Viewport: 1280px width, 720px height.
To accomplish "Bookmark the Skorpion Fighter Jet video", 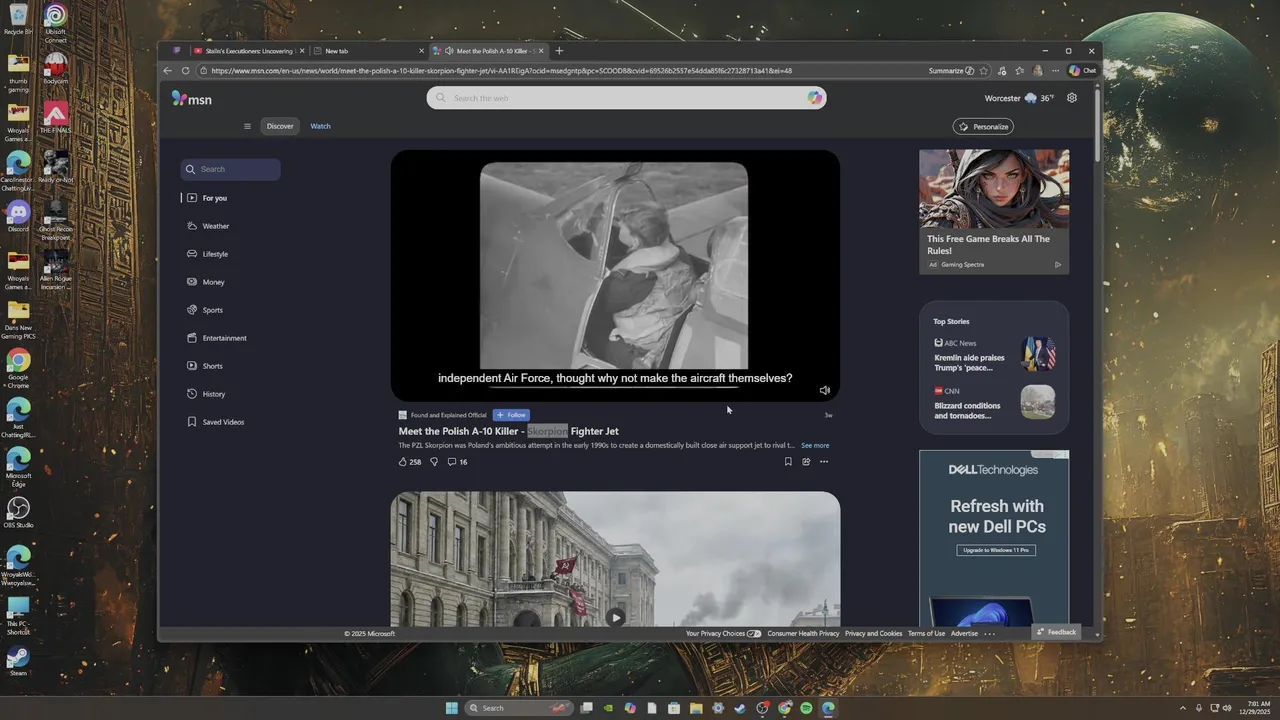I will pyautogui.click(x=788, y=462).
